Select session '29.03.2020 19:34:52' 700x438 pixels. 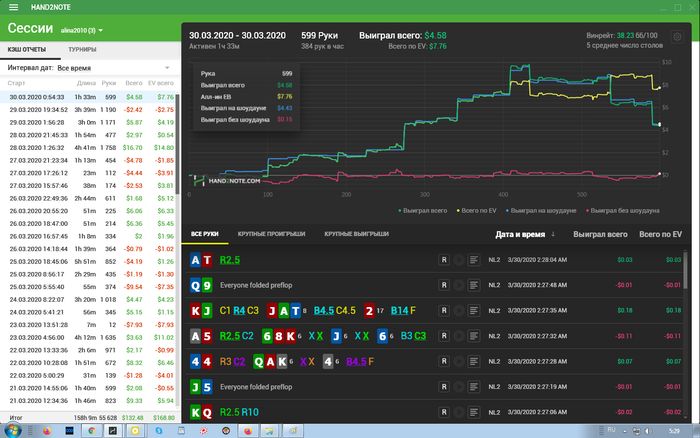(x=88, y=110)
